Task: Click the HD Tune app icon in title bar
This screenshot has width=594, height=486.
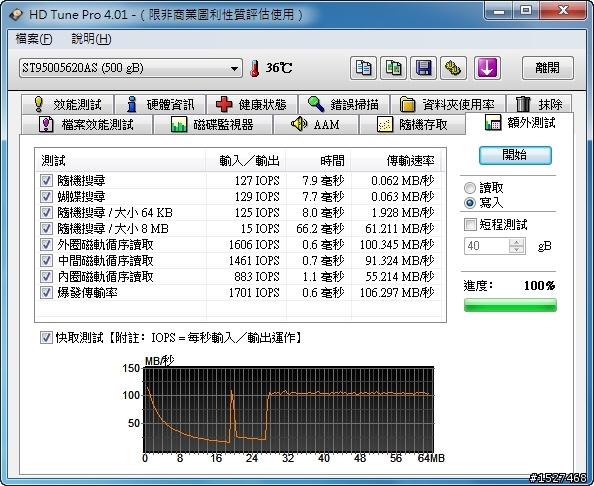Action: (x=16, y=15)
